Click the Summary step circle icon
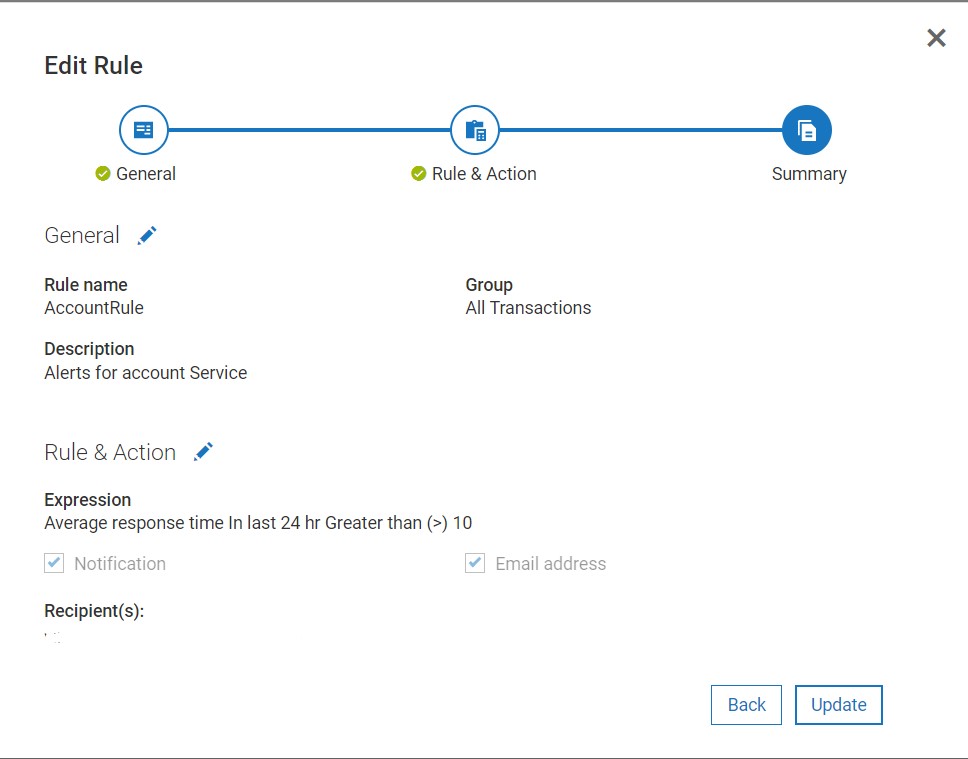The image size is (968, 759). click(807, 130)
